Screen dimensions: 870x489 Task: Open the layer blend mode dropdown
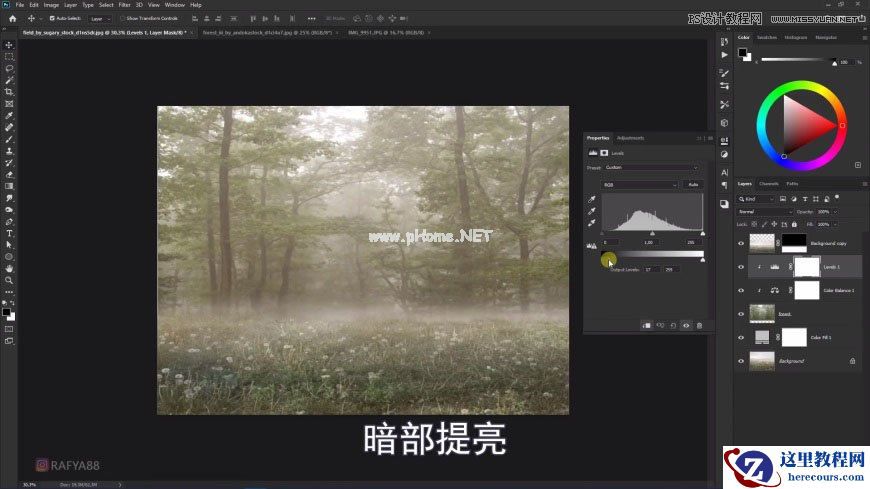coord(765,211)
